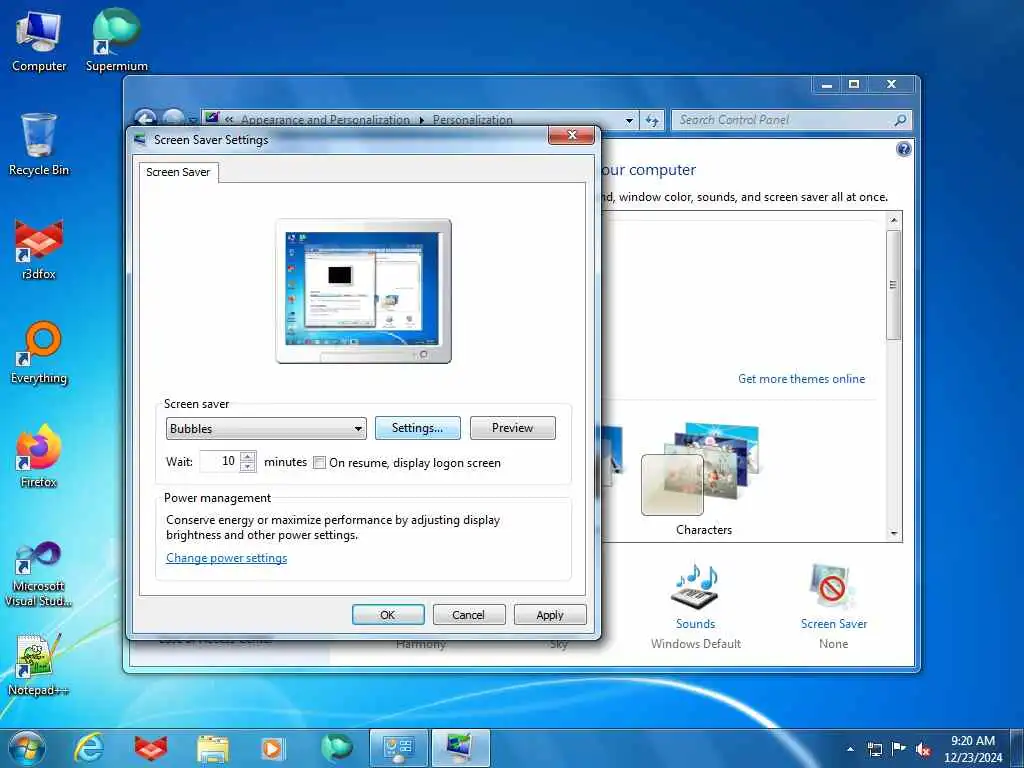Viewport: 1024px width, 768px height.
Task: Select the Recycle Bin icon
Action: (39, 144)
